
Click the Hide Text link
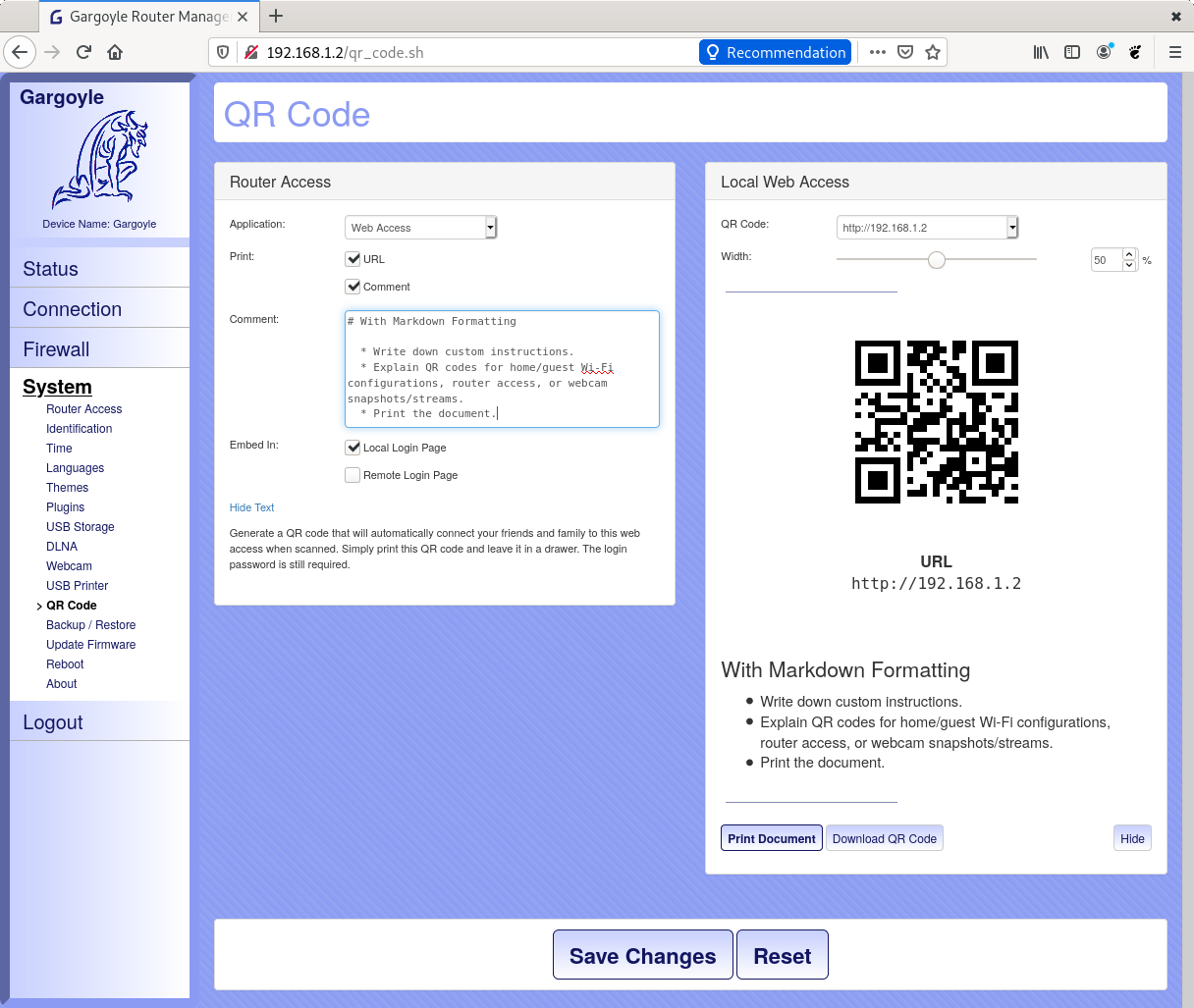(x=251, y=507)
